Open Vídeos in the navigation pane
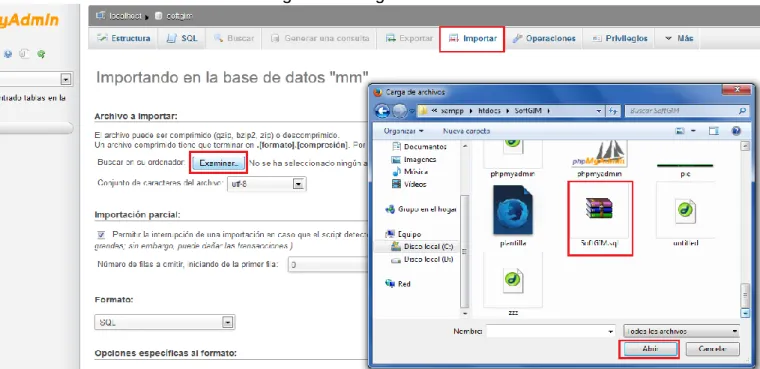 click(x=409, y=184)
